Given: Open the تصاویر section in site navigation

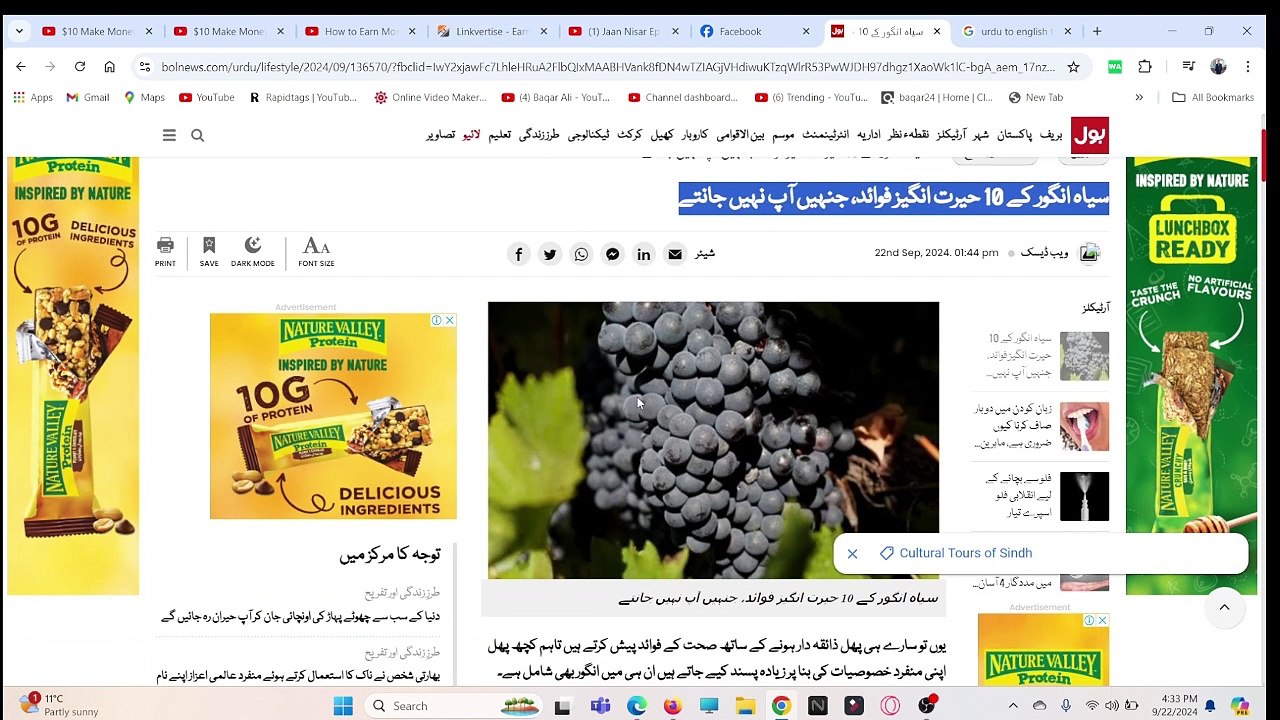Looking at the screenshot, I should coord(441,135).
